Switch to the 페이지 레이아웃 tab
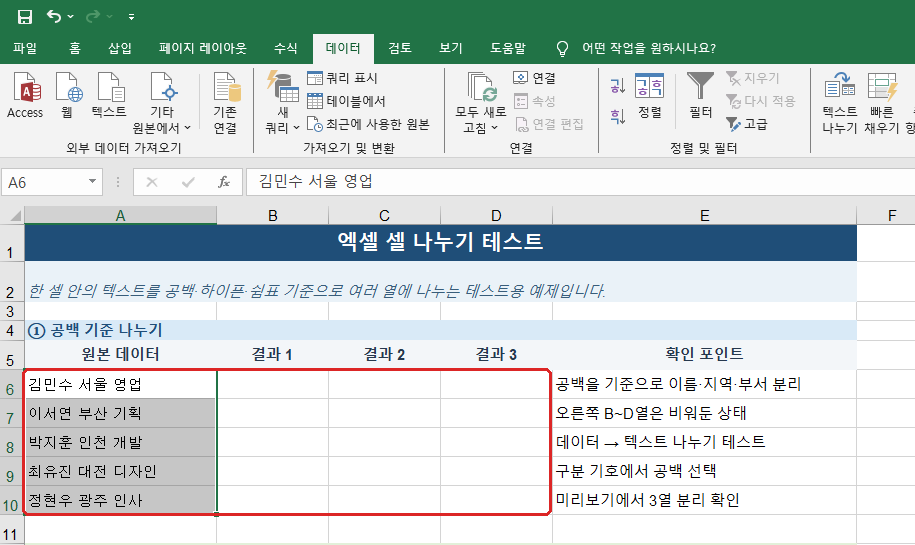Image resolution: width=915 pixels, height=545 pixels. (x=202, y=48)
